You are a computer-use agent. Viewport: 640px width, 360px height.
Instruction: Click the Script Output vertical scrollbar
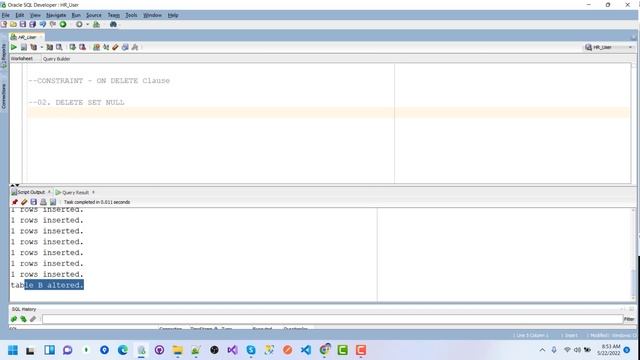pos(633,254)
